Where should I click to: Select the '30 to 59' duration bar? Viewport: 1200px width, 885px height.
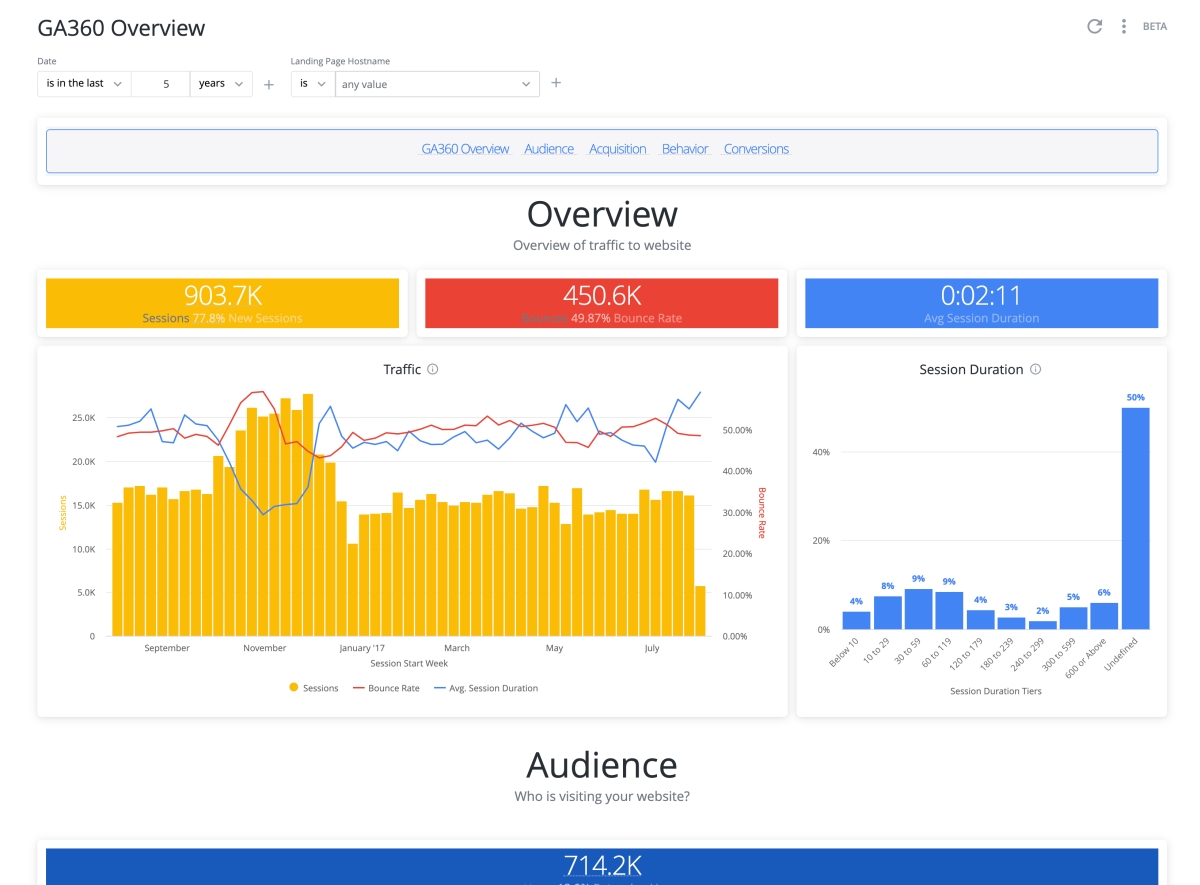[918, 609]
